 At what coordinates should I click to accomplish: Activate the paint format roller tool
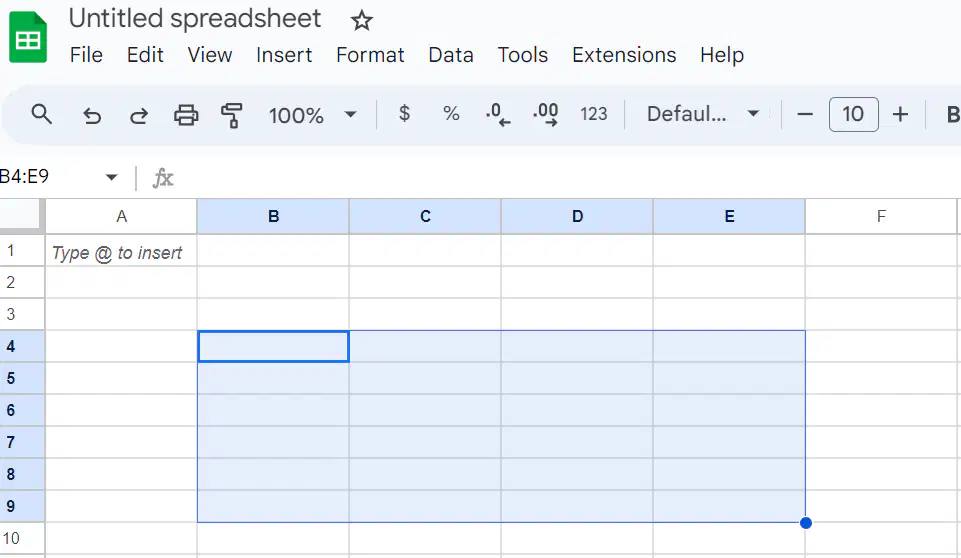(x=232, y=115)
